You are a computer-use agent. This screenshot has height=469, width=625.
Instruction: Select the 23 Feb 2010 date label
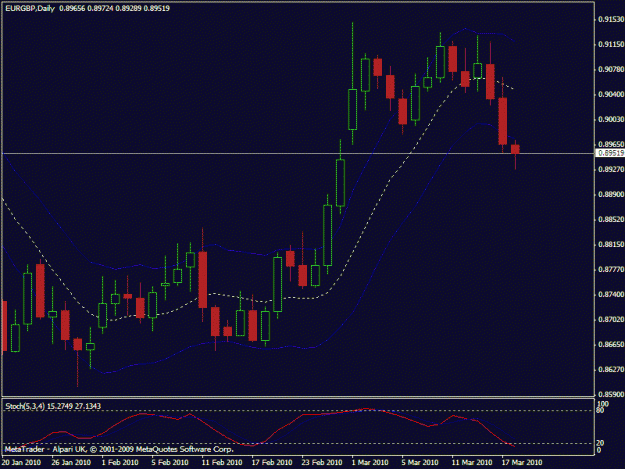(322, 462)
